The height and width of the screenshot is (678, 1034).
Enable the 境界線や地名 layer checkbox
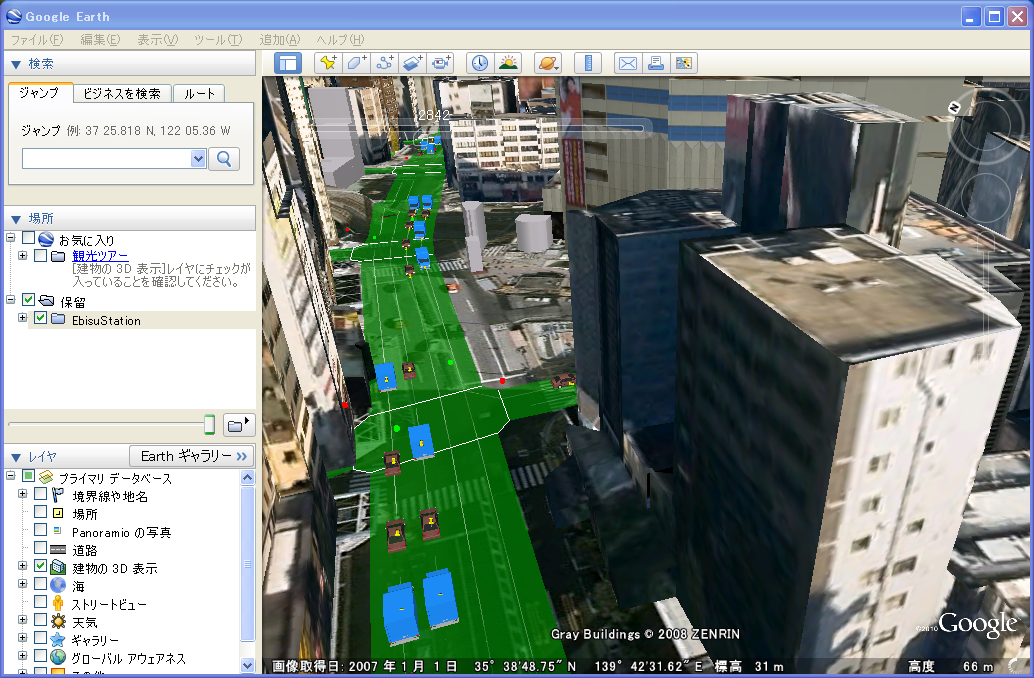tap(41, 494)
